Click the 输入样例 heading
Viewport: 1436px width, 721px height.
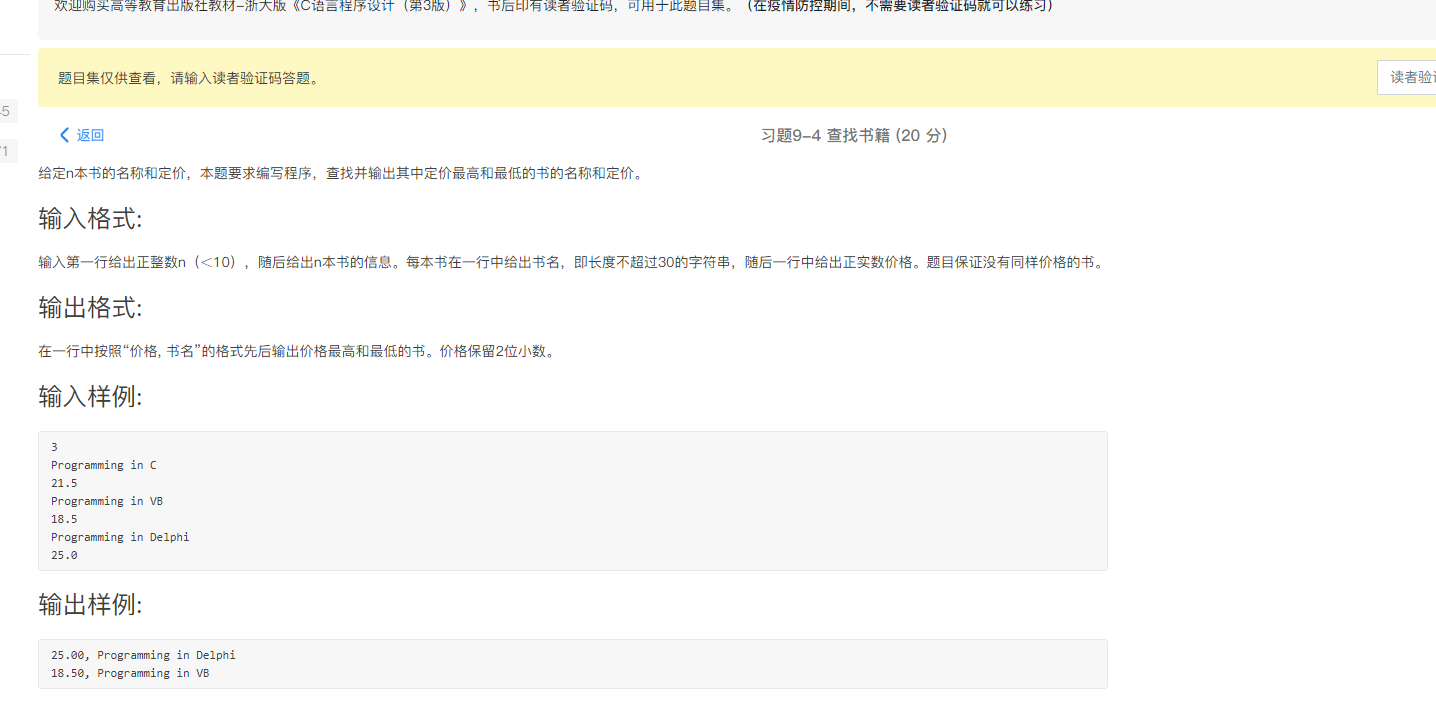90,397
